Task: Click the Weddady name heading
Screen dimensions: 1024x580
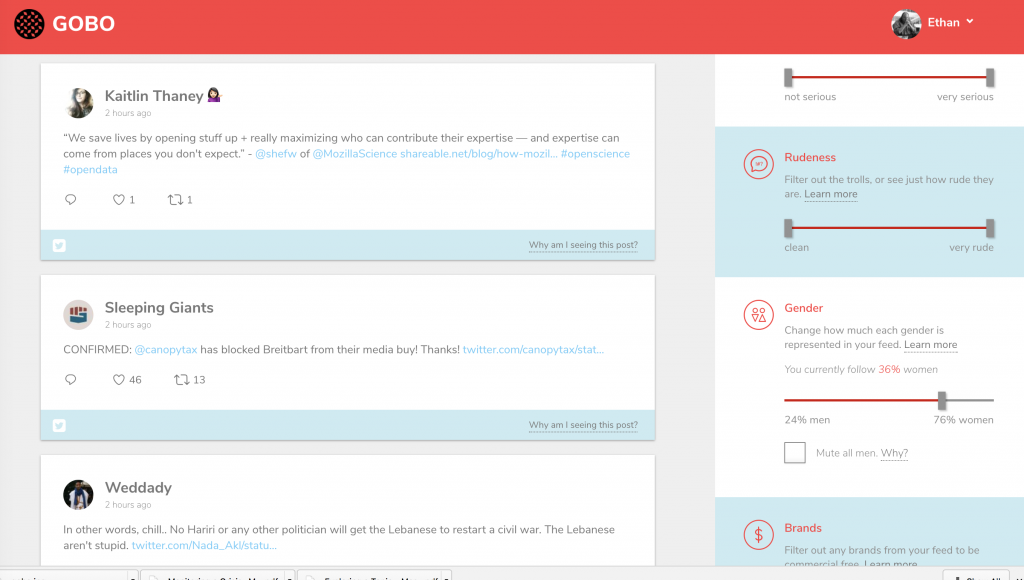Action: click(x=138, y=488)
